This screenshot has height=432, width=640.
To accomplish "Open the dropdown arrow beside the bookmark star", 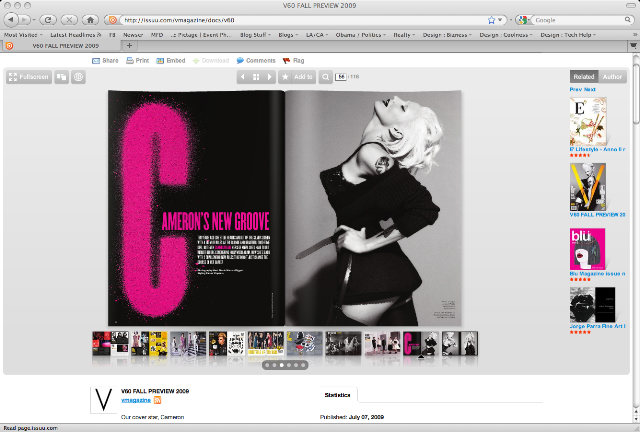I will 500,20.
